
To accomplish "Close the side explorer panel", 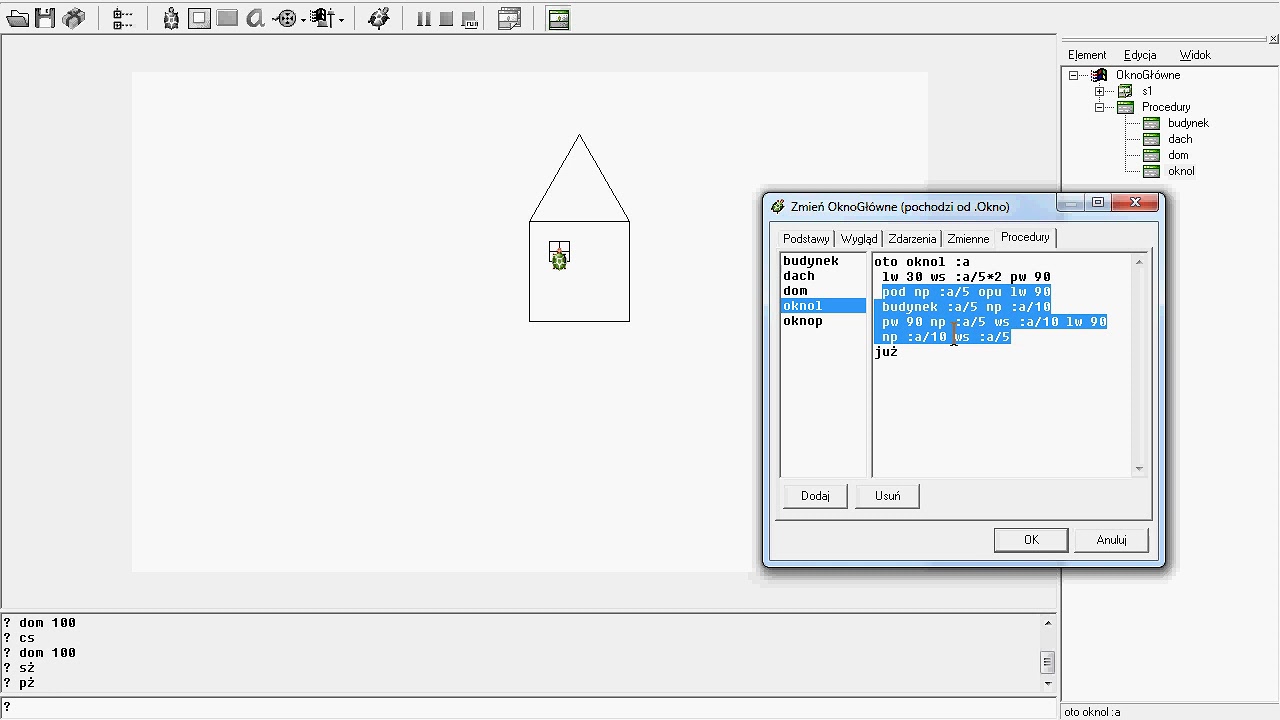I will coord(1273,39).
